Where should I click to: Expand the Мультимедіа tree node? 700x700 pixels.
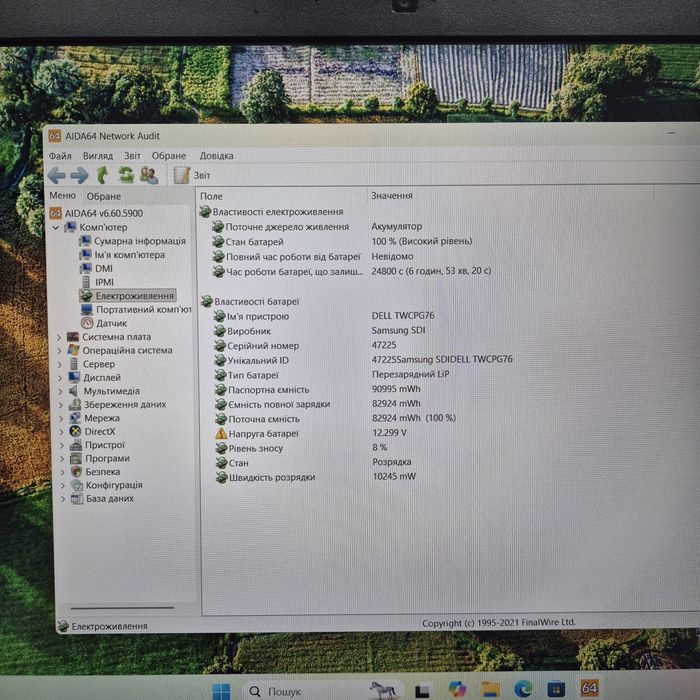tap(61, 392)
